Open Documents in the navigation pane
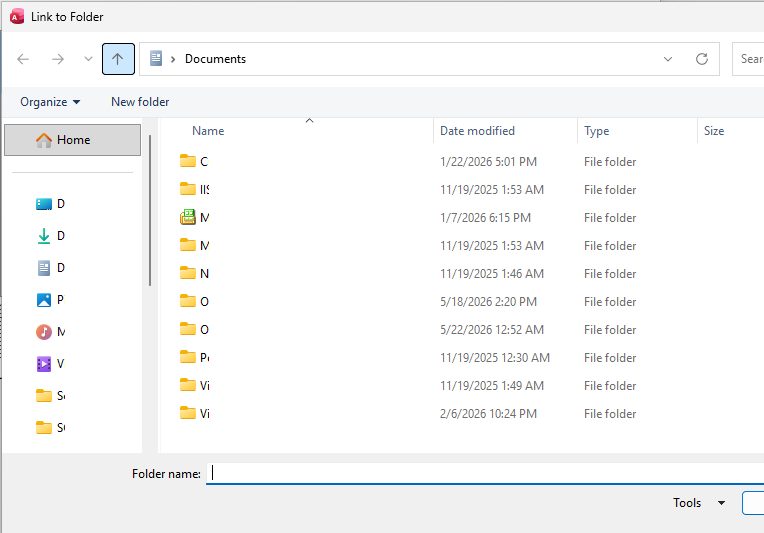 click(x=51, y=267)
